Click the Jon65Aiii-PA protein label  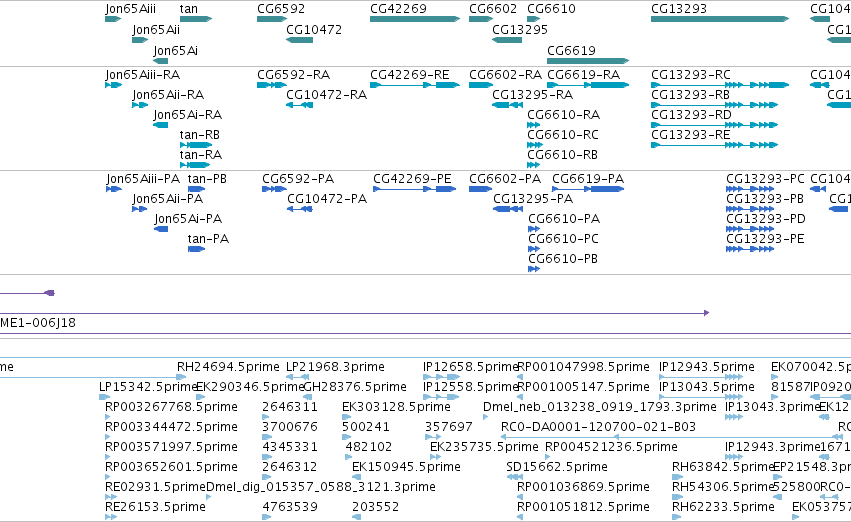click(x=143, y=179)
